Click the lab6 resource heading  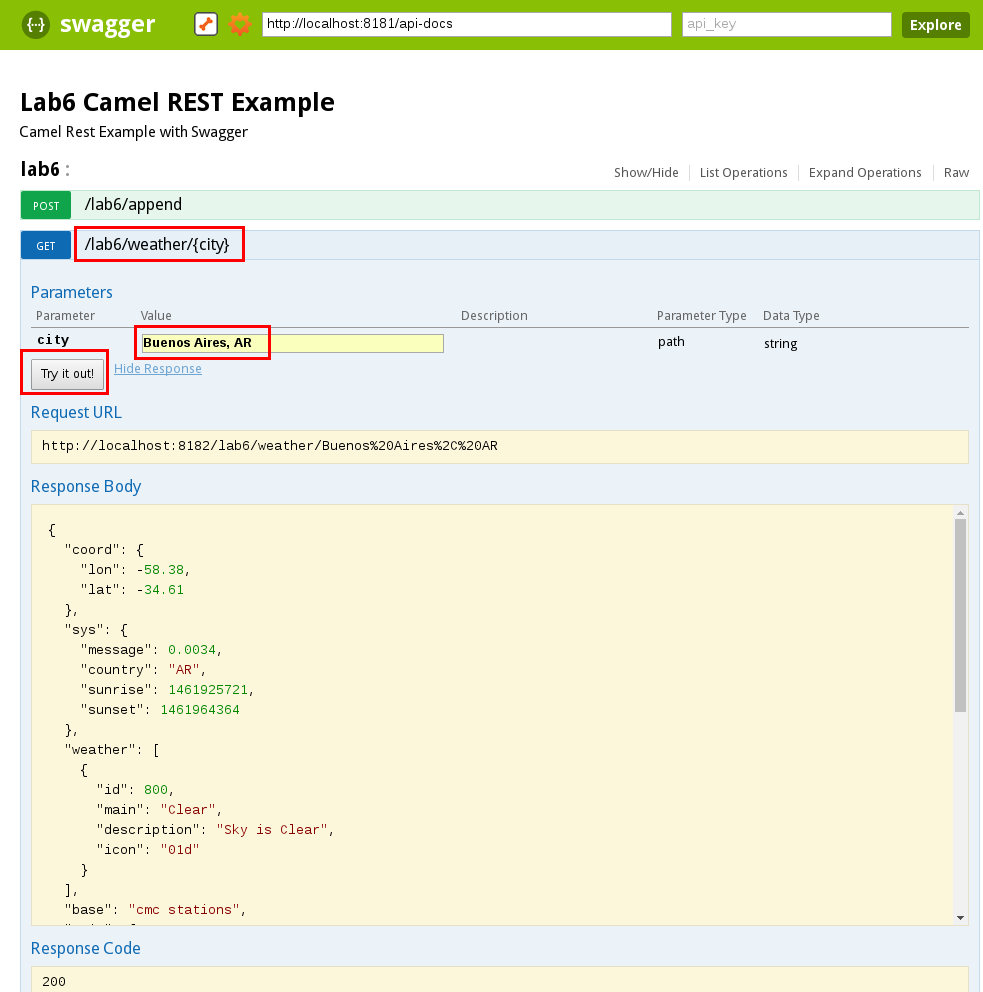coord(40,170)
